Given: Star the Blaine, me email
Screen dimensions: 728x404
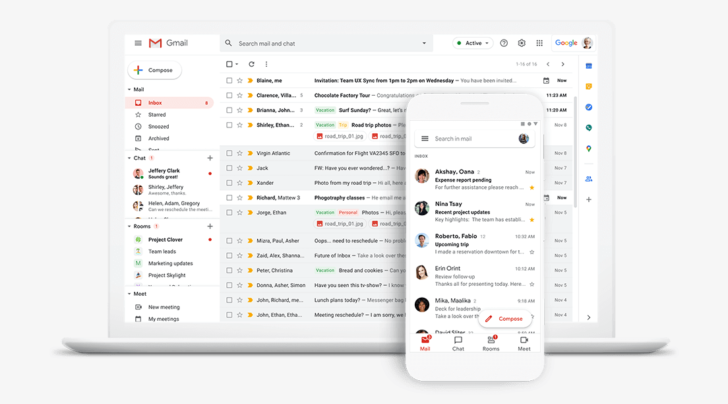Looking at the screenshot, I should point(240,80).
